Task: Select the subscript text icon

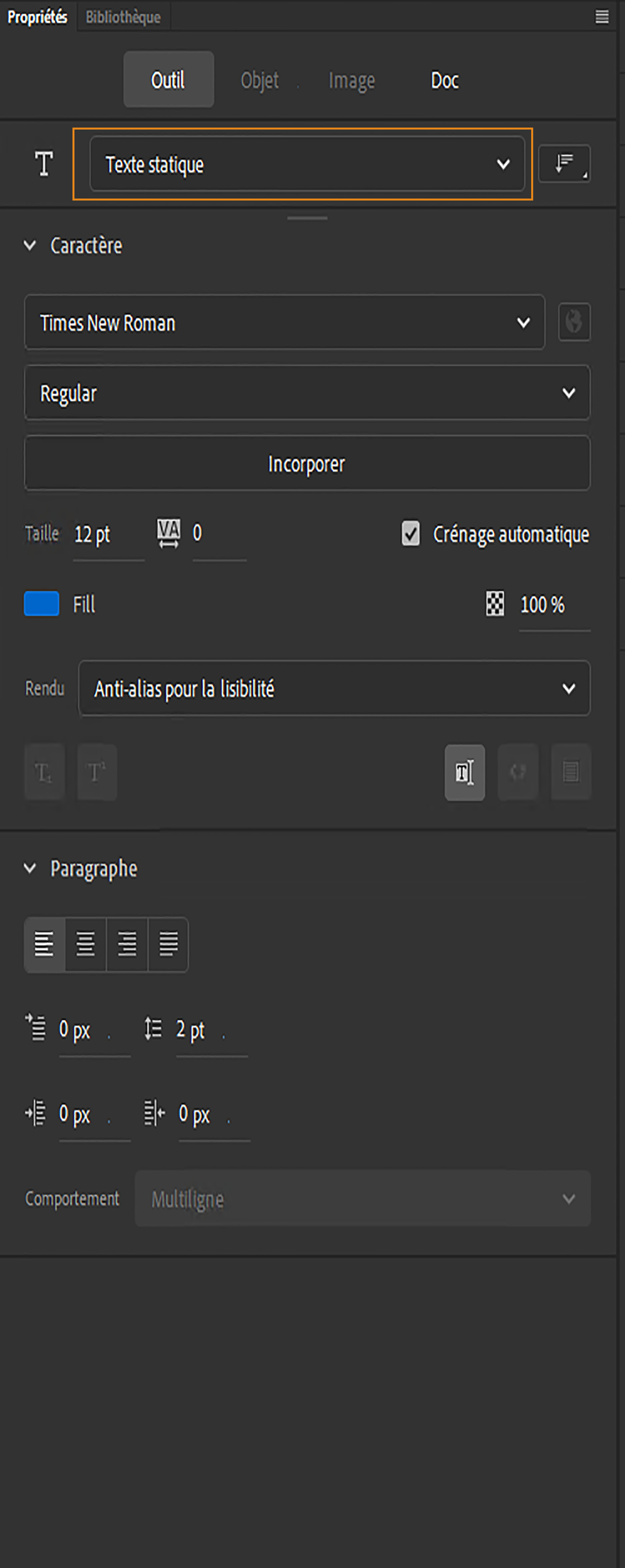Action: (x=43, y=772)
